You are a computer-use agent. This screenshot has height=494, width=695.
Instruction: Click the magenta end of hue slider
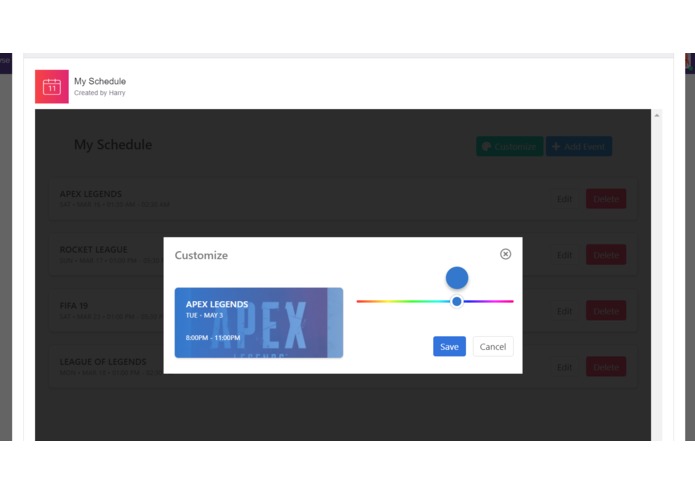pyautogui.click(x=511, y=301)
